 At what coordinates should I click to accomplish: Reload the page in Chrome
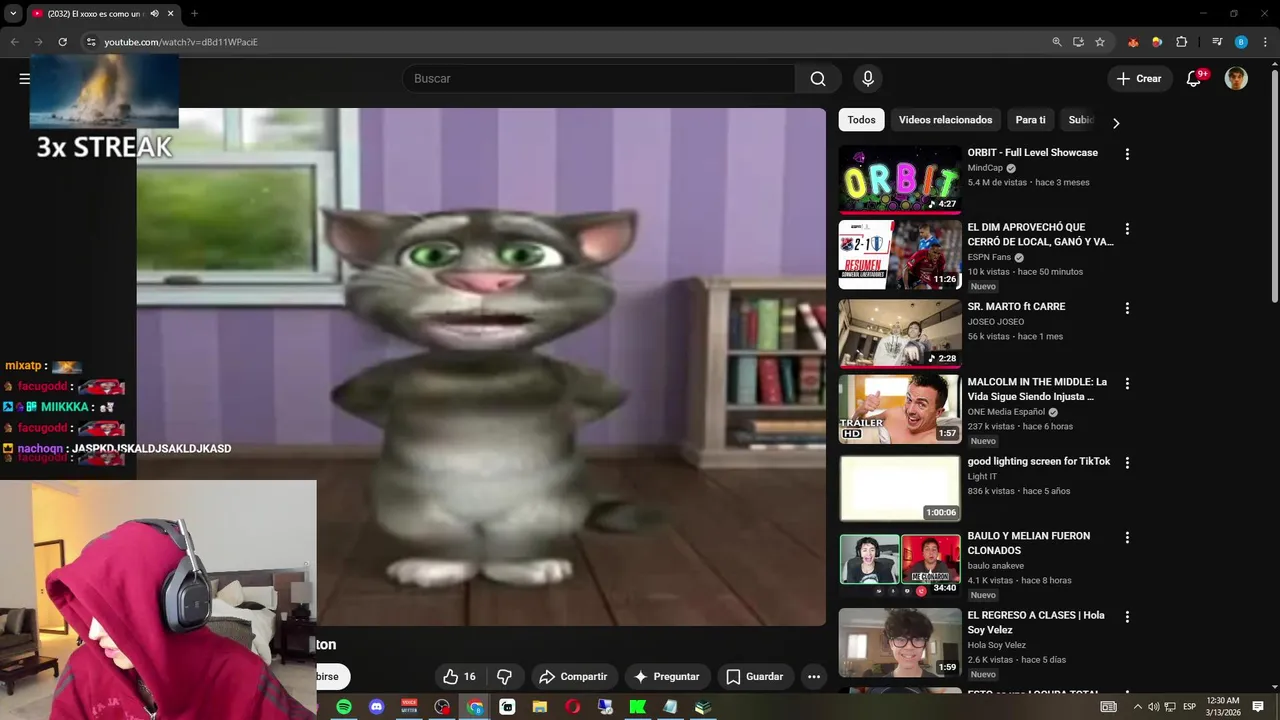(x=62, y=42)
